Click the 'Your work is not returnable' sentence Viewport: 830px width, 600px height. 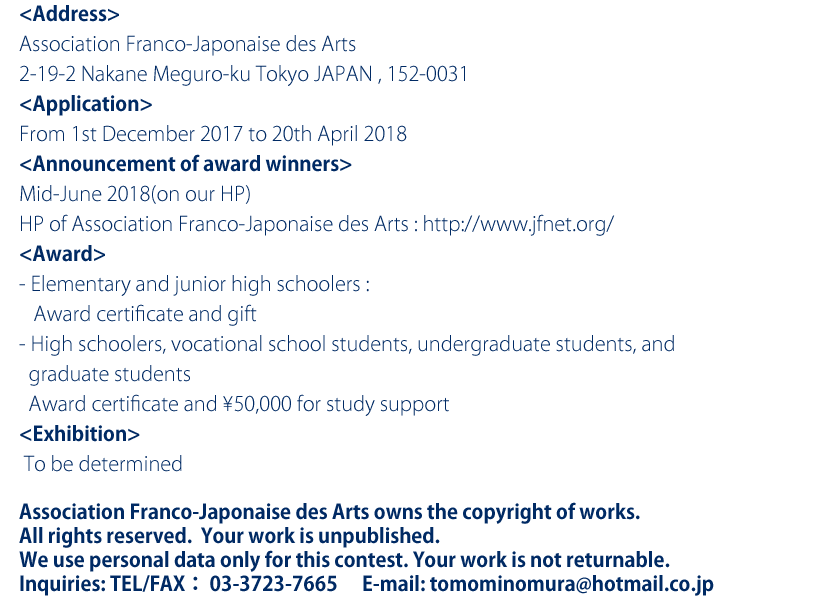(542, 560)
